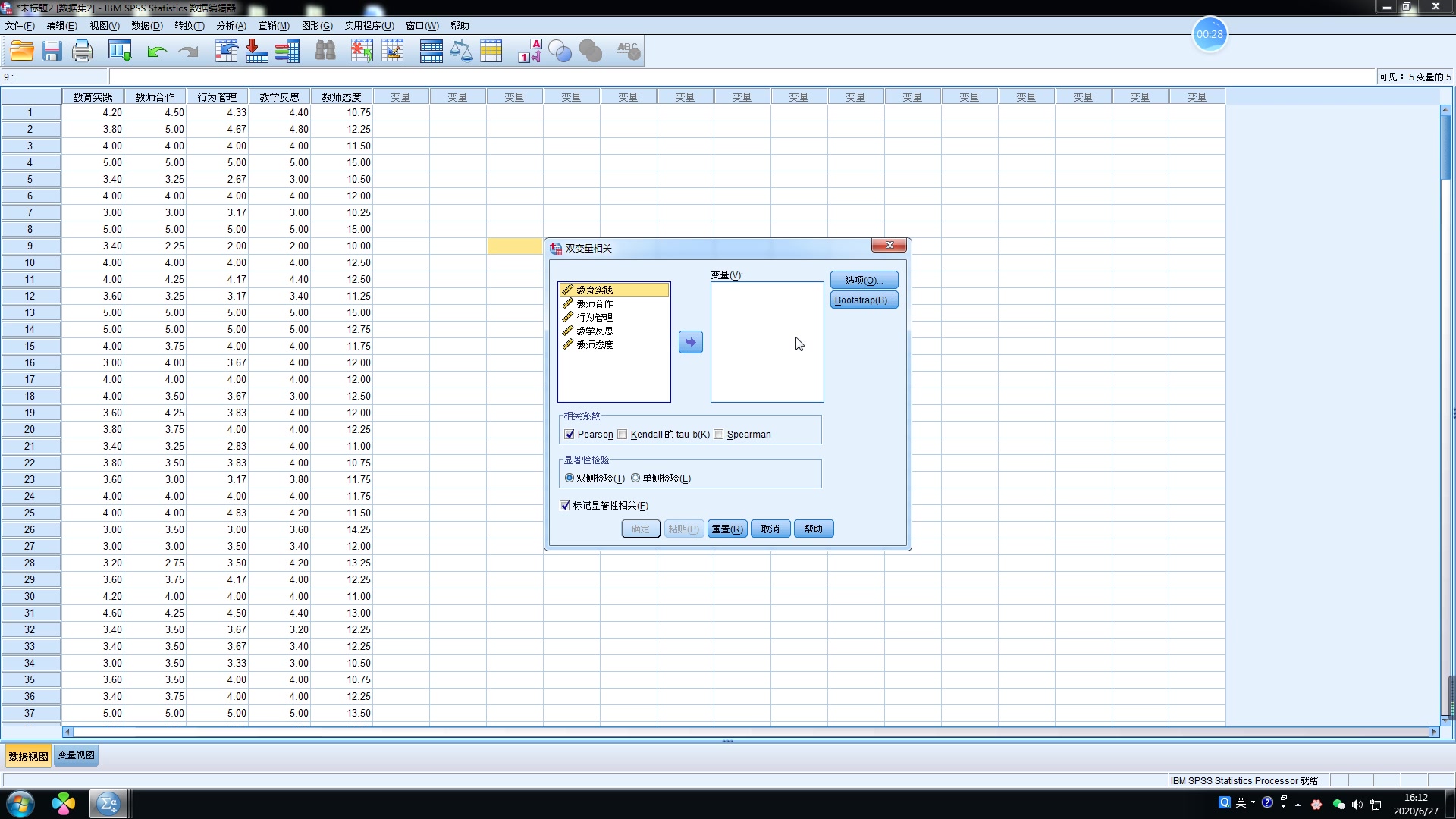The width and height of the screenshot is (1456, 819).
Task: Open a data file
Action: tap(21, 51)
